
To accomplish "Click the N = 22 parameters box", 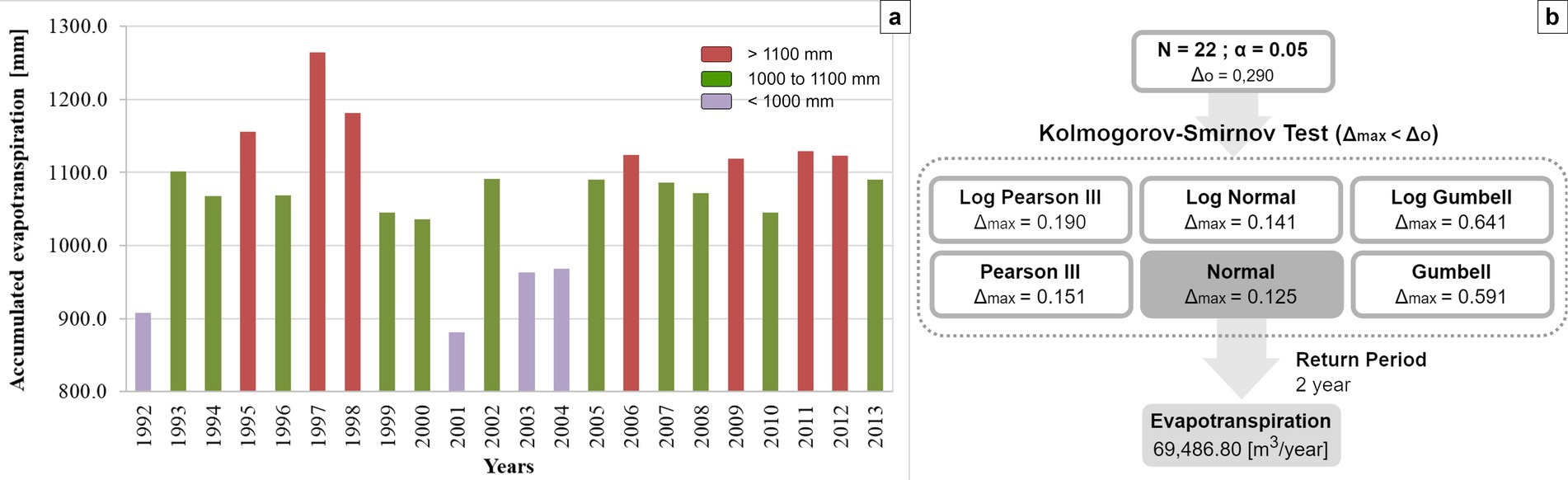I will point(1232,62).
